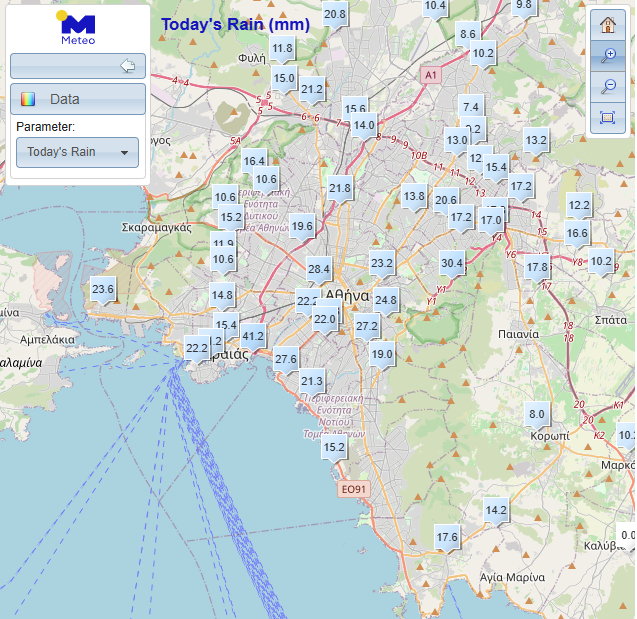Click the 11.8 station marker near Φυλή
Viewport: 637px width, 619px height.
[x=282, y=48]
